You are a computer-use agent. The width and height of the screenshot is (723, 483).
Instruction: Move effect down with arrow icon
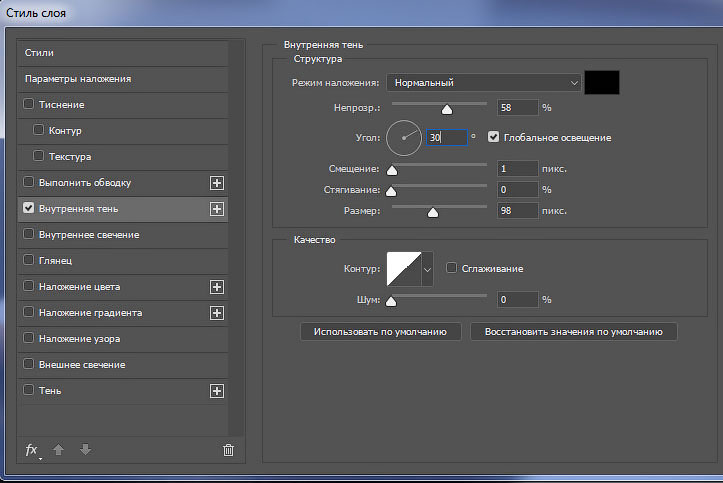[85, 449]
